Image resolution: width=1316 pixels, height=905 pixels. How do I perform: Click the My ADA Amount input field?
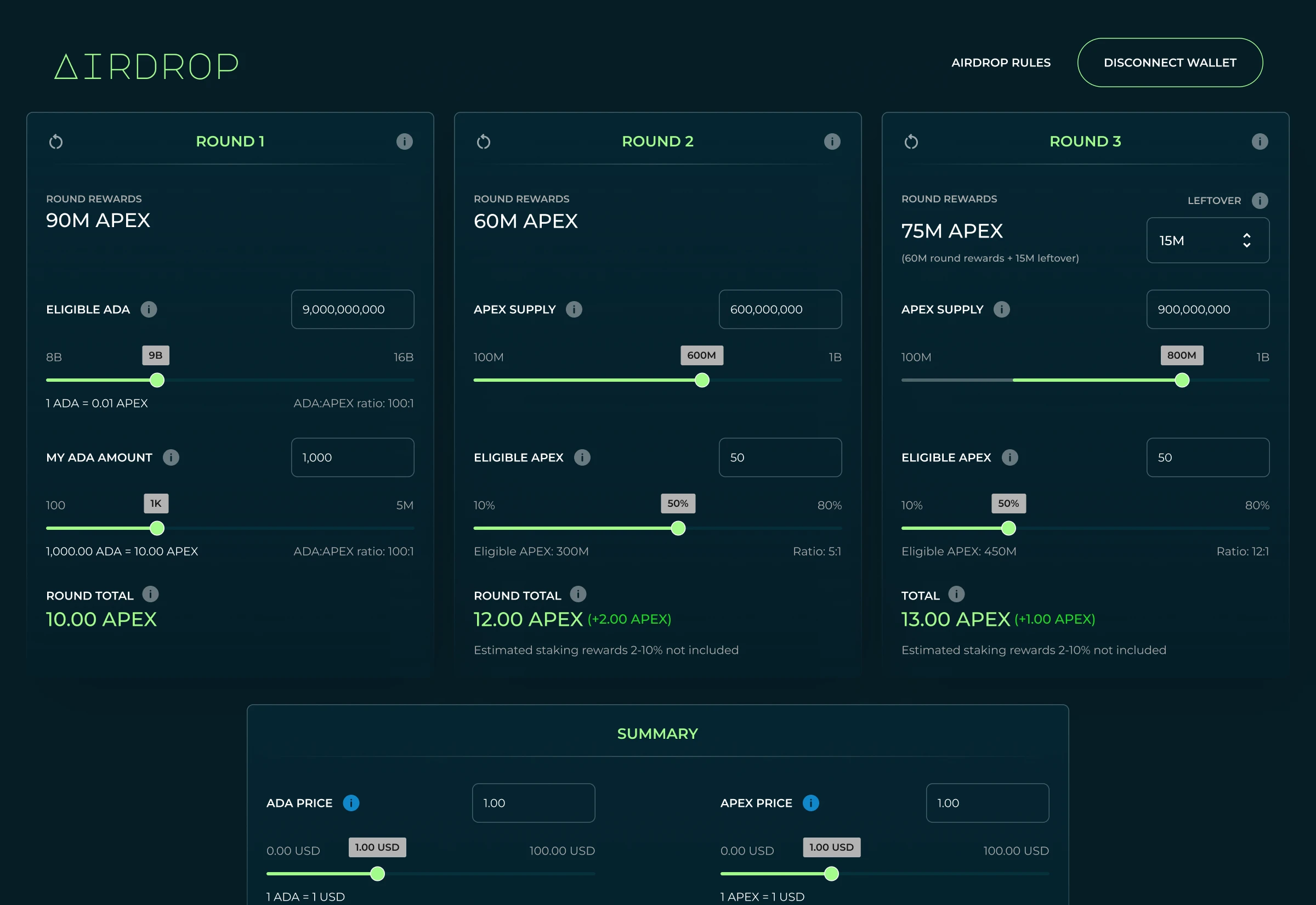(352, 457)
